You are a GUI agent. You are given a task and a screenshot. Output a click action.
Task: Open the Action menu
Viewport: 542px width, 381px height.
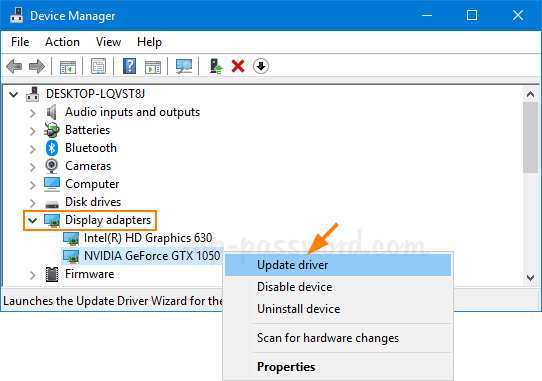[62, 42]
